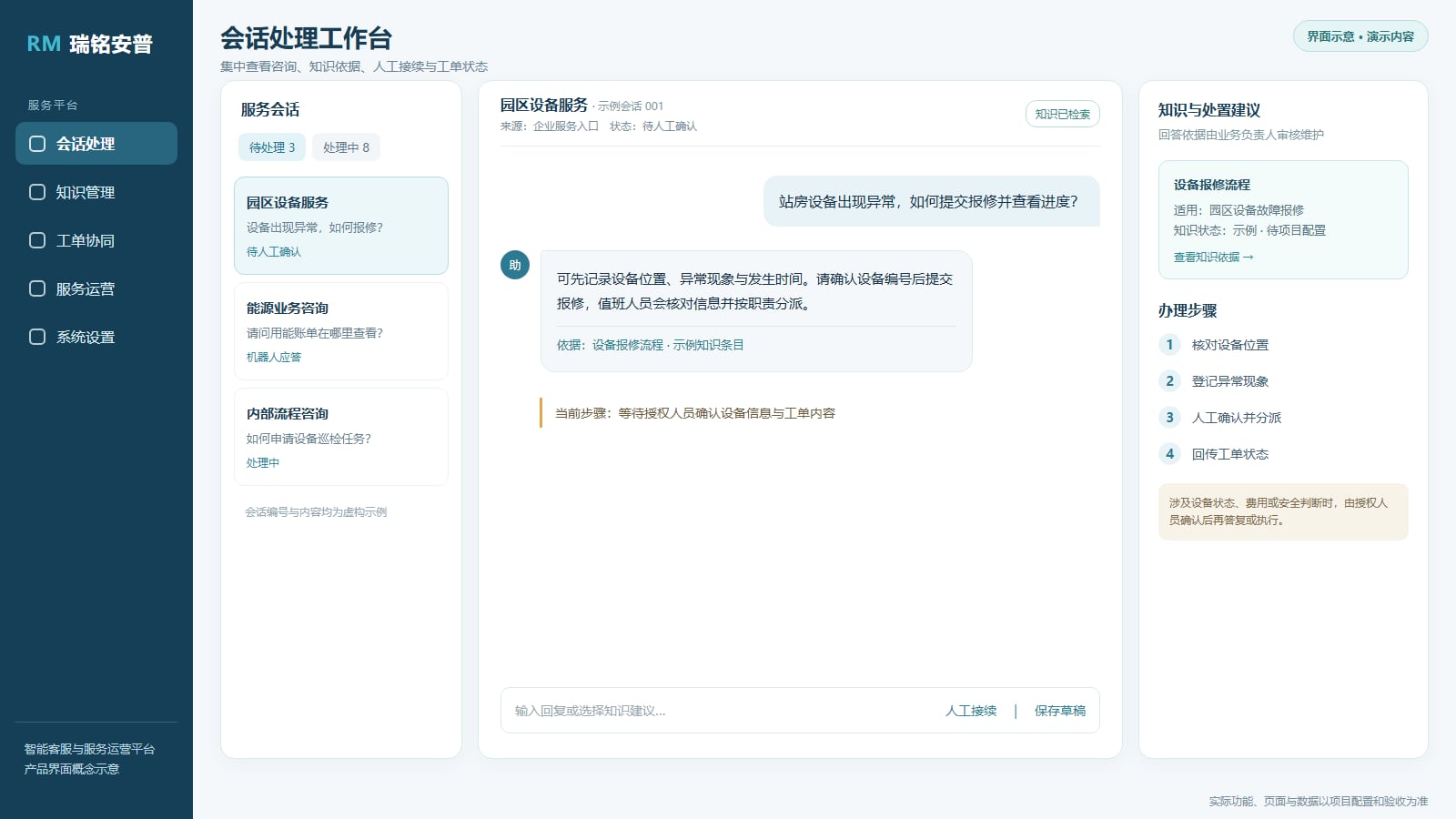Click 人工接续 button
The height and width of the screenshot is (819, 1456).
[971, 711]
